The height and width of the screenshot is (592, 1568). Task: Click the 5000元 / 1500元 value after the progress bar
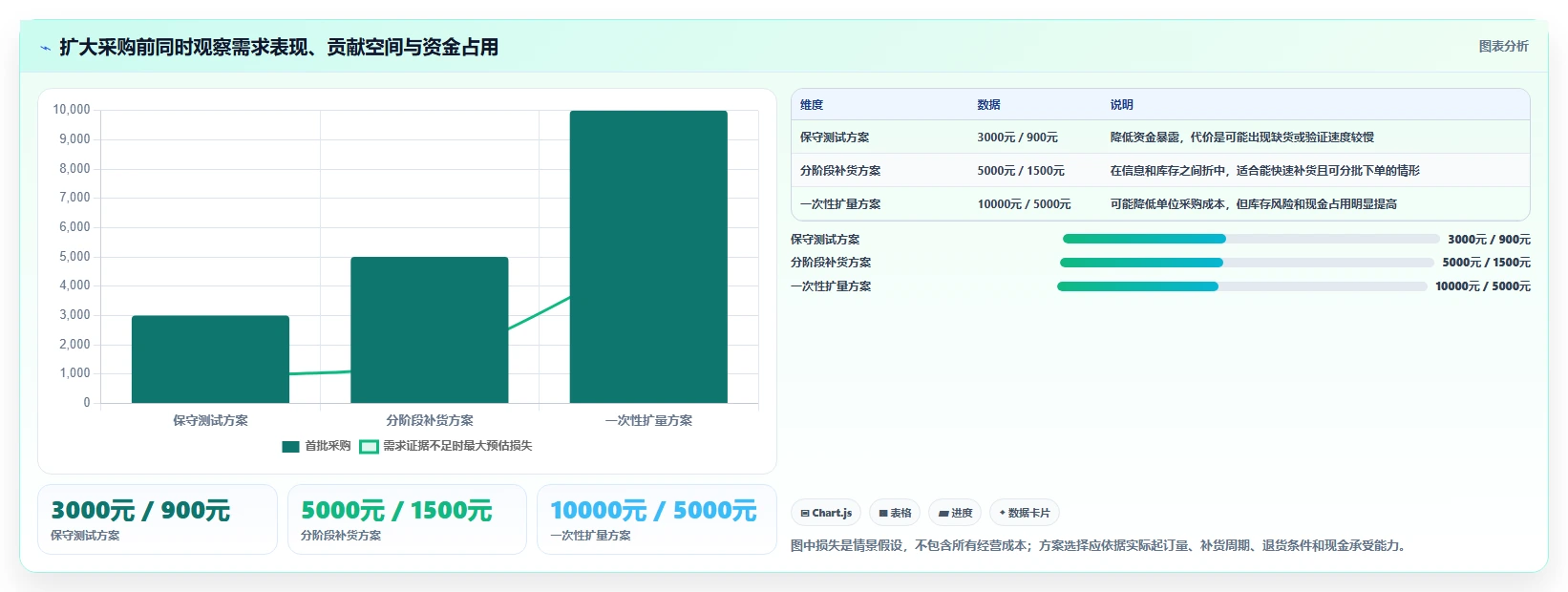point(1486,263)
